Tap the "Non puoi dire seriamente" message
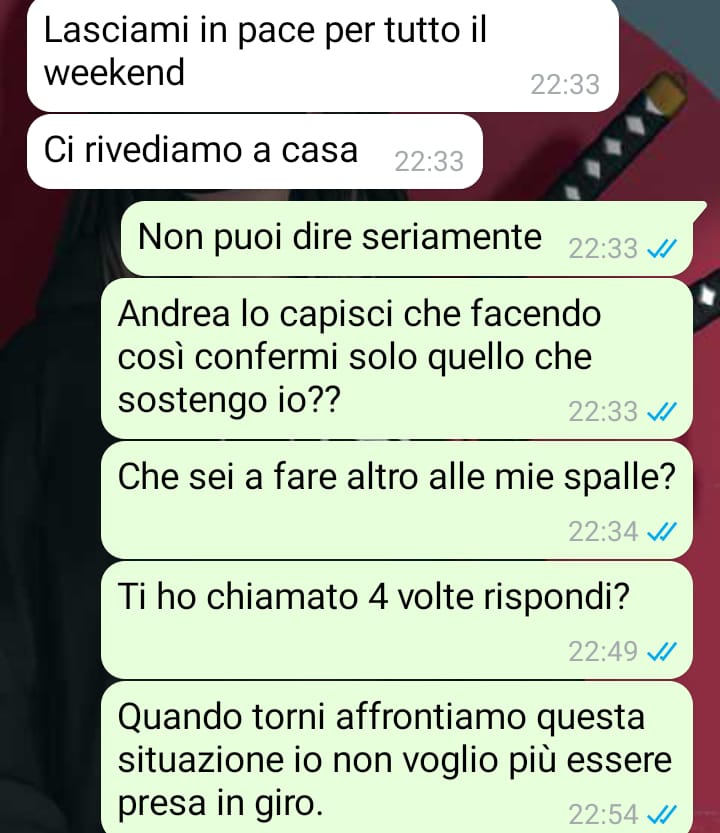Image resolution: width=720 pixels, height=833 pixels. coord(408,239)
